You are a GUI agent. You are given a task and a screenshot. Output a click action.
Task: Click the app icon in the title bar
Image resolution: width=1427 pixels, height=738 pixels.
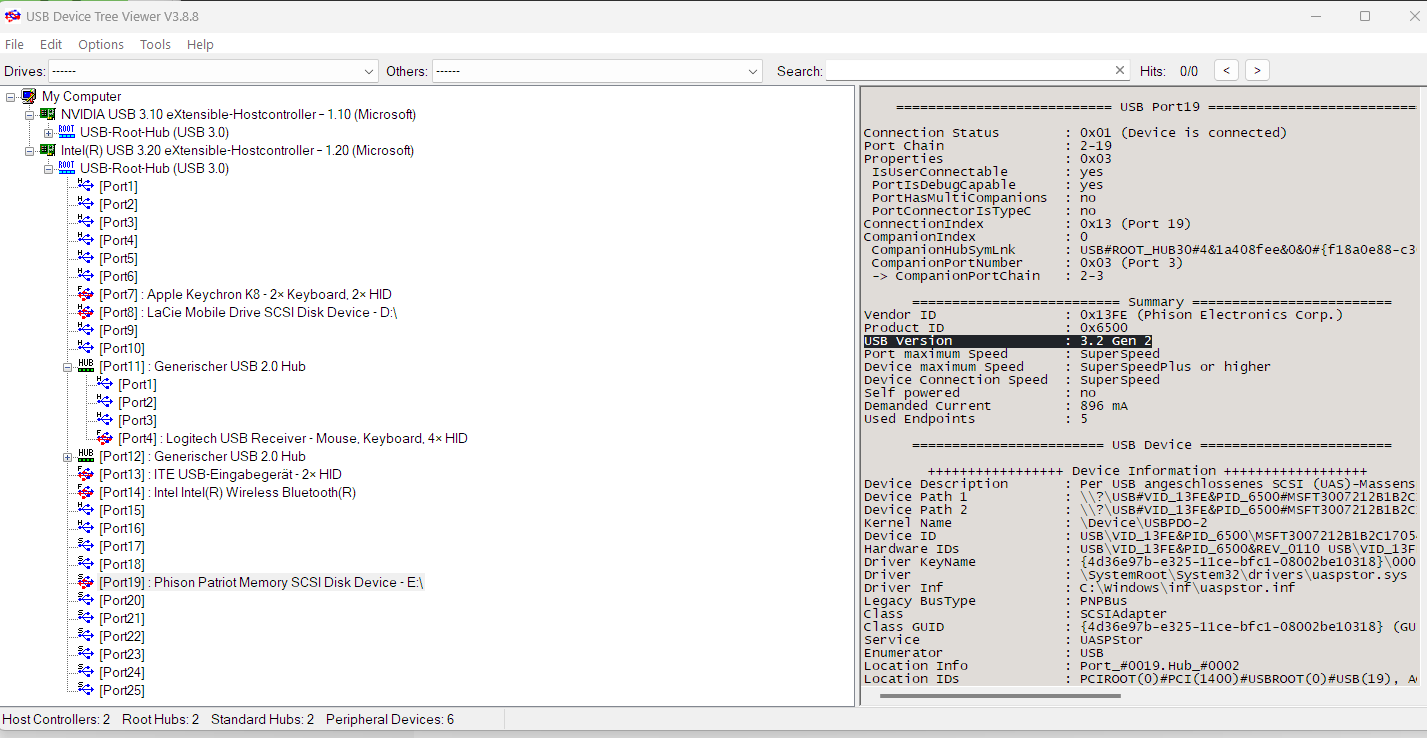coord(13,16)
